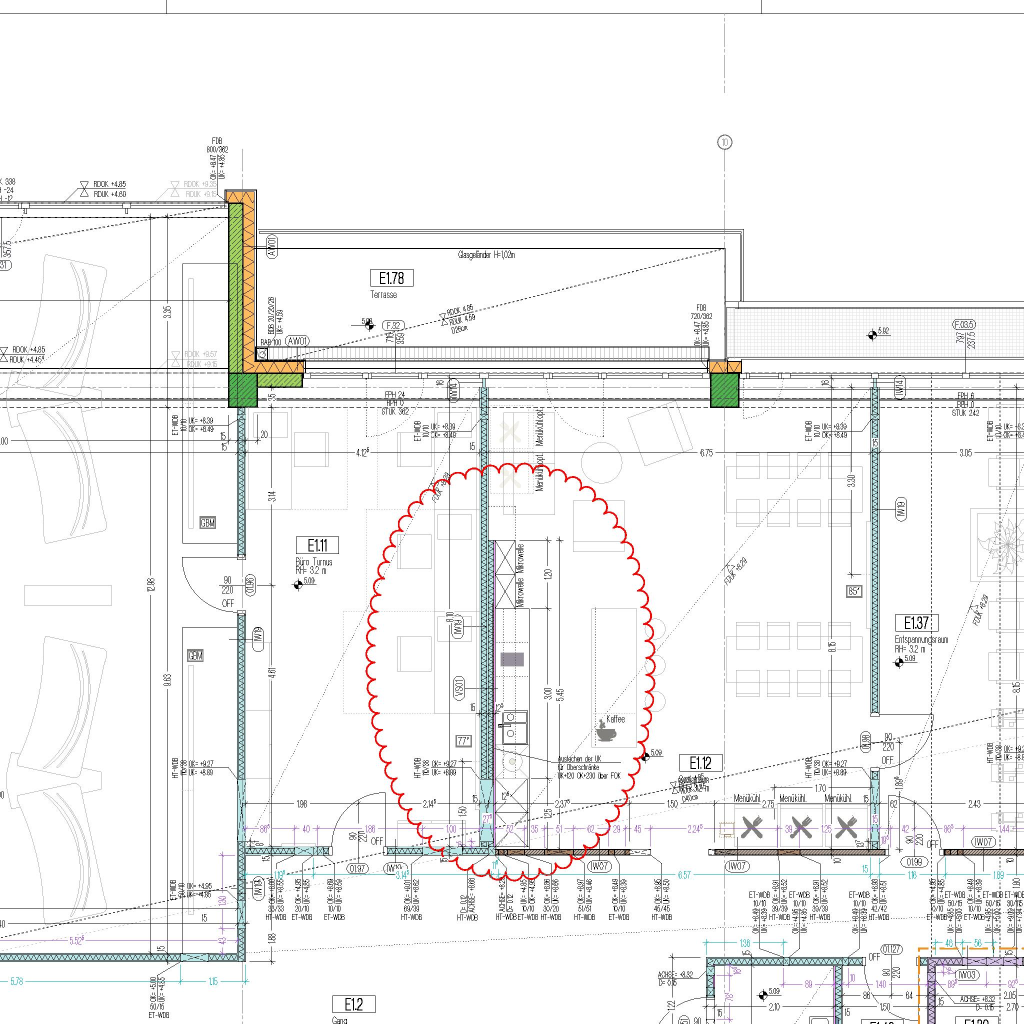Click dimension 1.70 above Menükühl units
1024x1024 pixels.
pyautogui.click(x=820, y=788)
